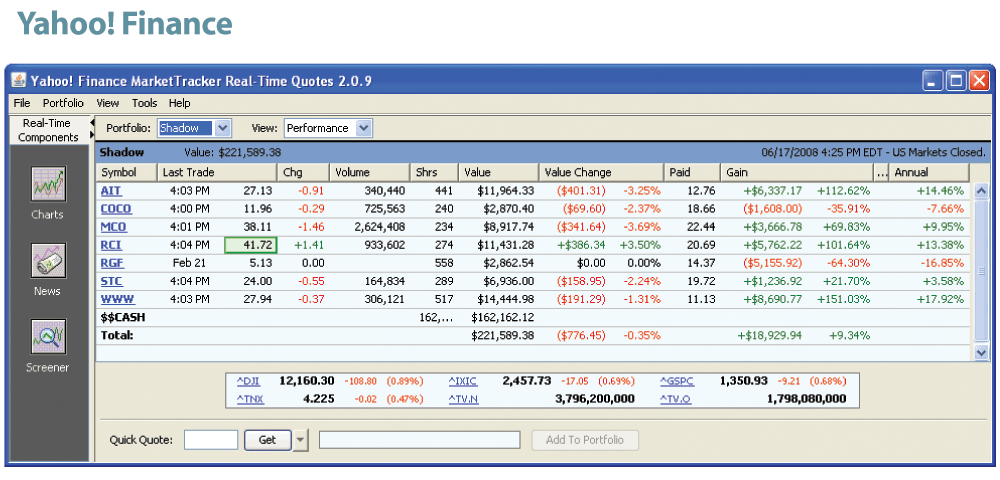Click the ($5,155.92) gain cell
The width and height of the screenshot is (1000, 480).
click(x=774, y=263)
